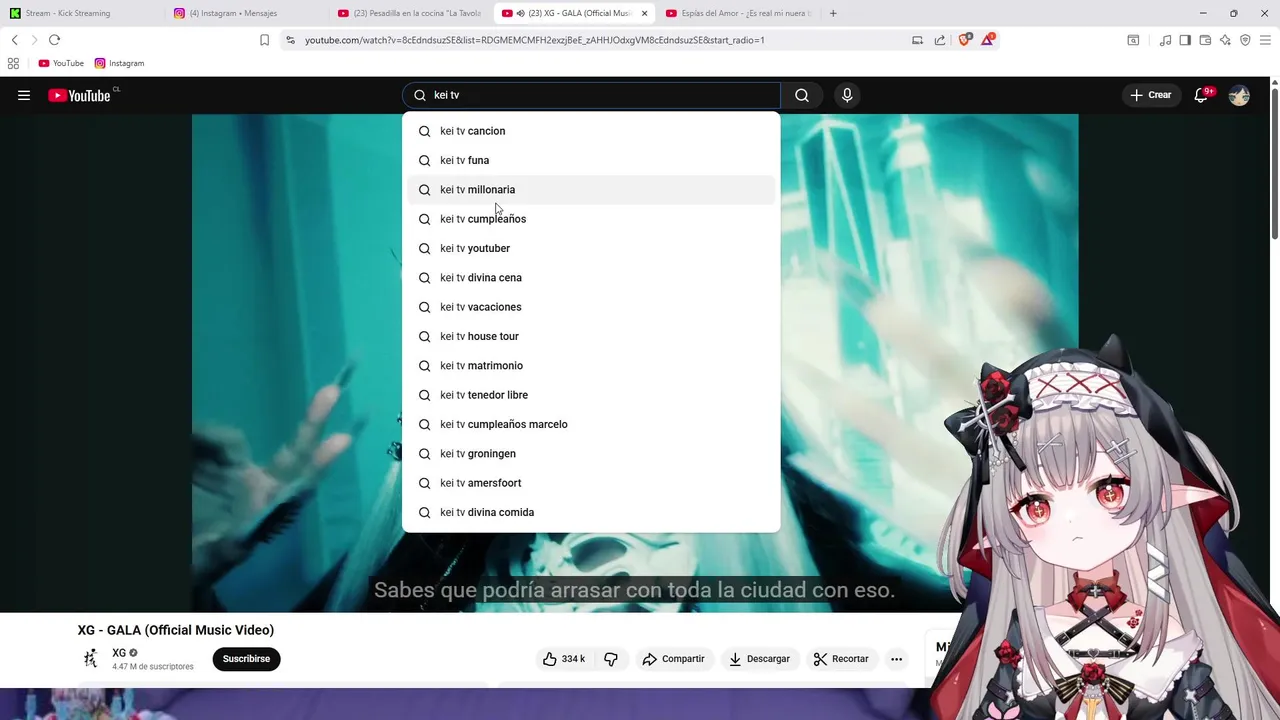
Task: Open the bookmarks apps grid icon
Action: [13, 63]
